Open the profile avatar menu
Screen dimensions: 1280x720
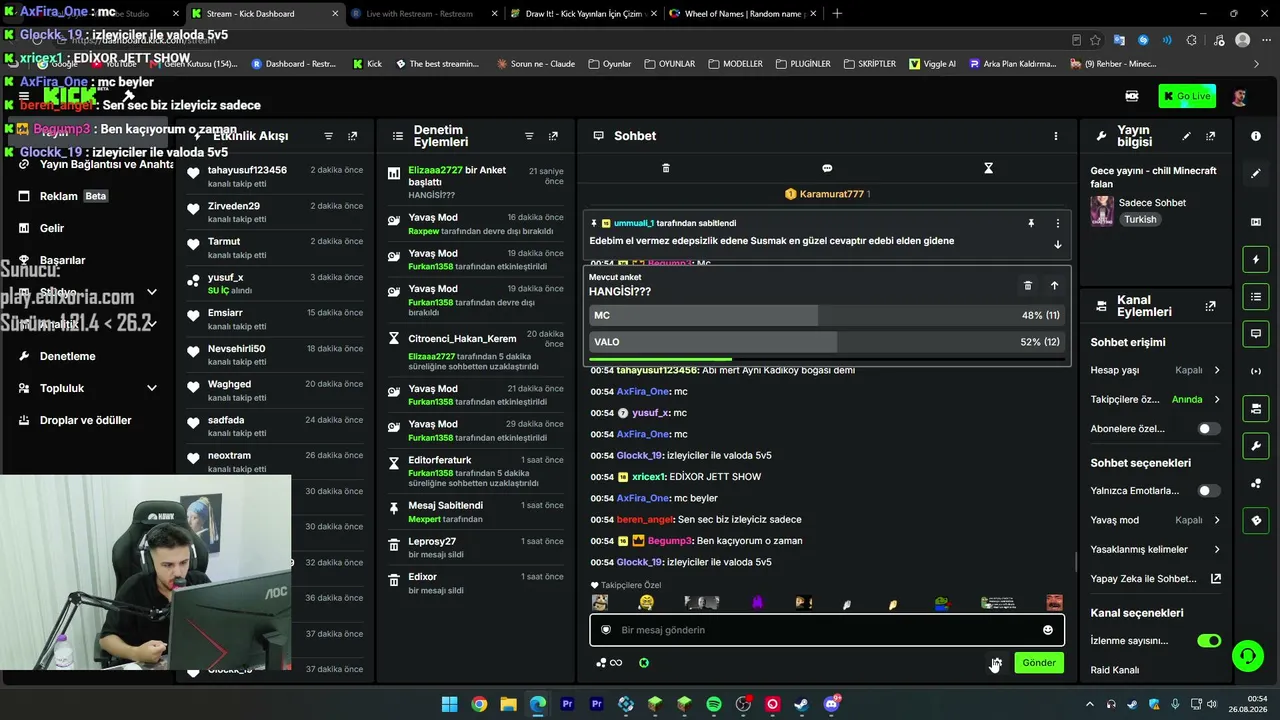click(x=1239, y=96)
